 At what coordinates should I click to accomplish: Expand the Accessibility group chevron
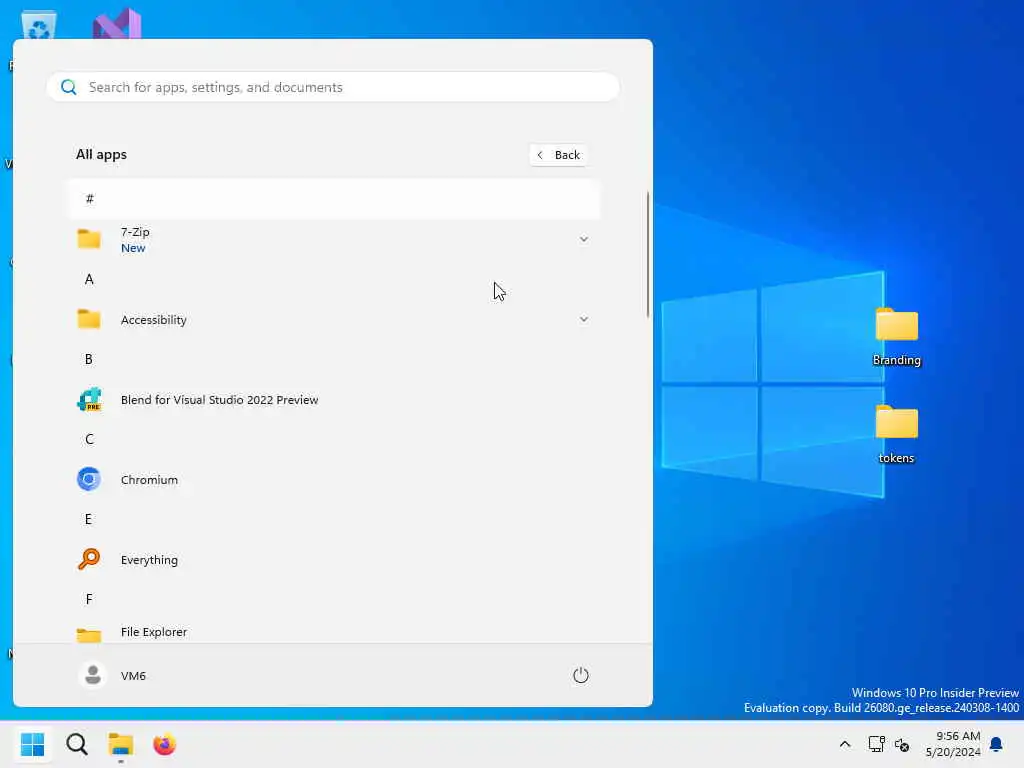(584, 319)
